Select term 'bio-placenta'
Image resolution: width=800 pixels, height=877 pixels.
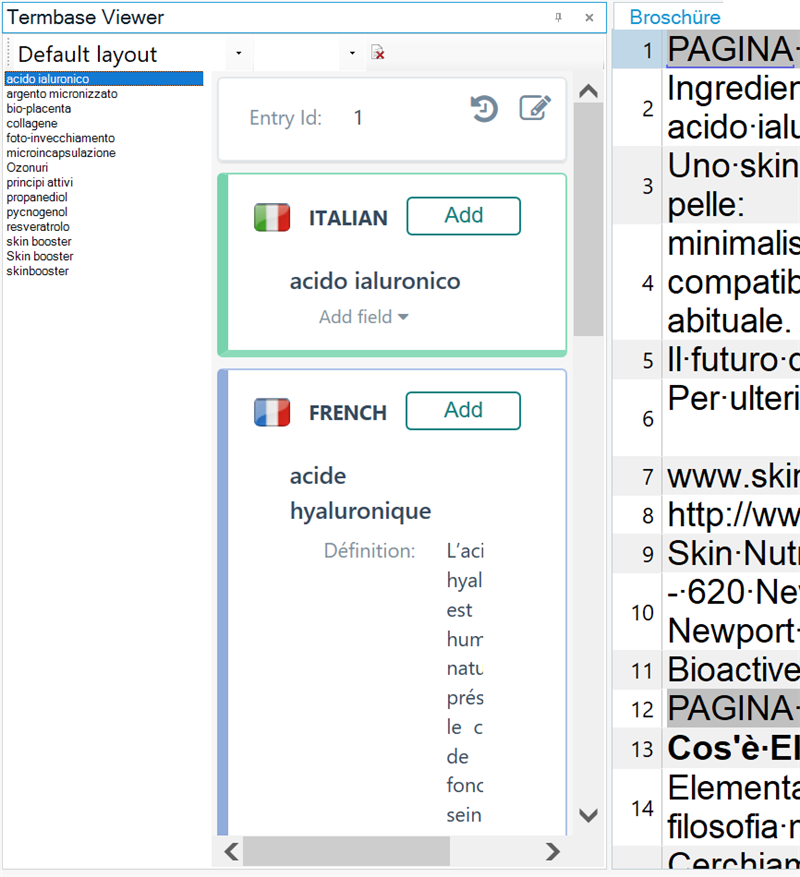coord(39,109)
